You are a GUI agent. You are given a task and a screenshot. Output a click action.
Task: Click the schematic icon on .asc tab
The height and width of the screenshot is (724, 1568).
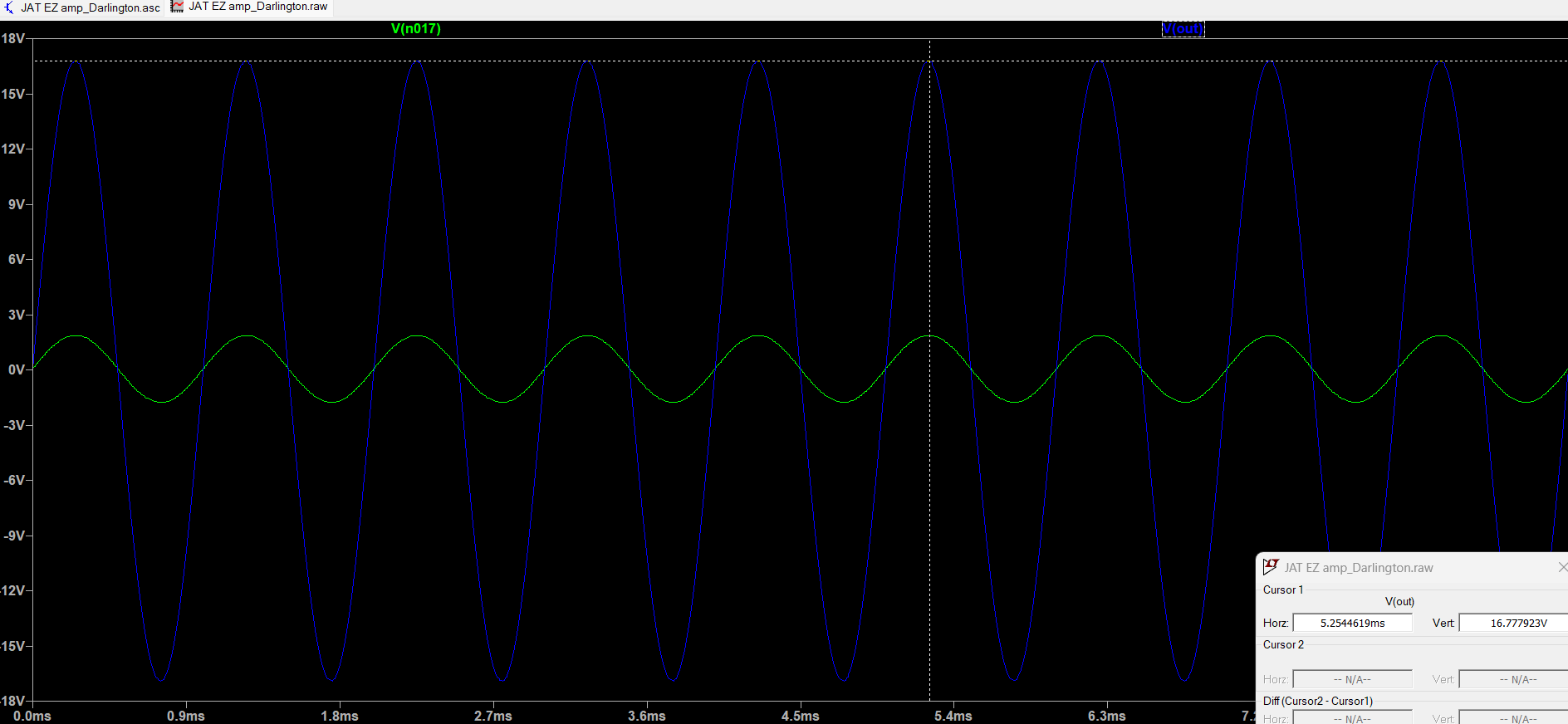[8, 7]
